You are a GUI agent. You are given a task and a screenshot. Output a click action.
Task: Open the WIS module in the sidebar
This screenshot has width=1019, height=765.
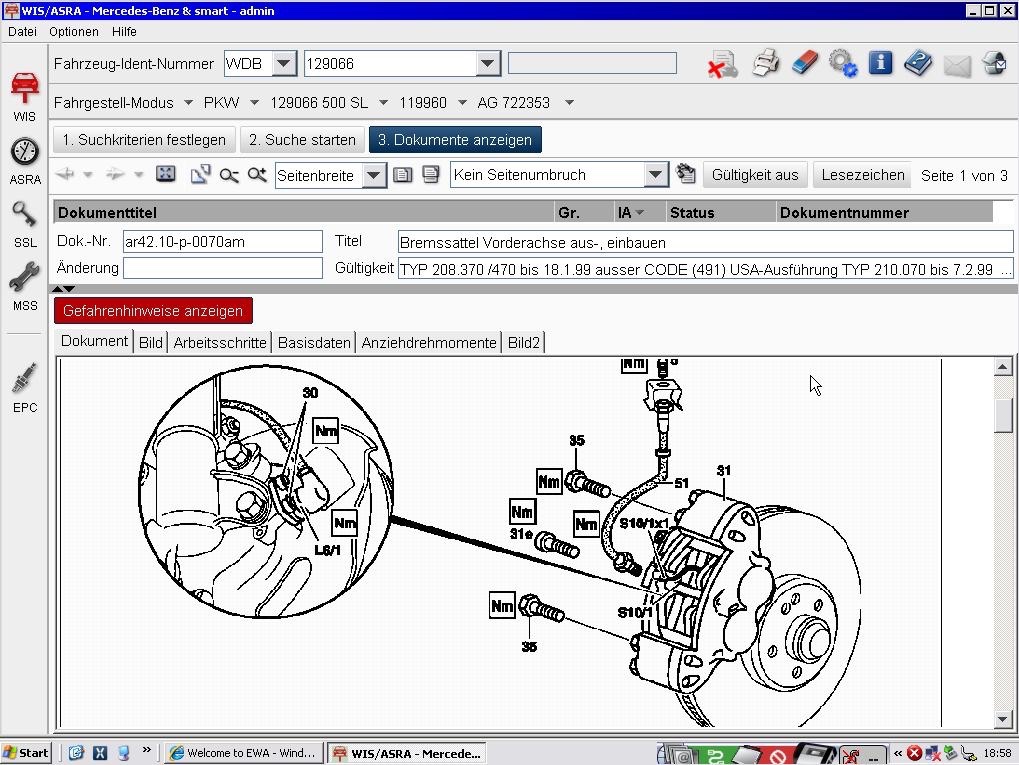[x=25, y=96]
